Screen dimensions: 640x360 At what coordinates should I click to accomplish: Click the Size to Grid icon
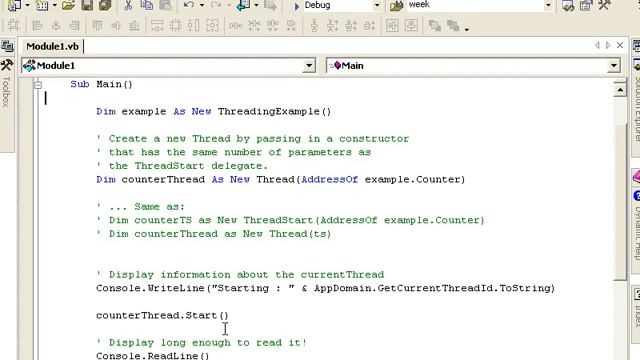(176, 25)
